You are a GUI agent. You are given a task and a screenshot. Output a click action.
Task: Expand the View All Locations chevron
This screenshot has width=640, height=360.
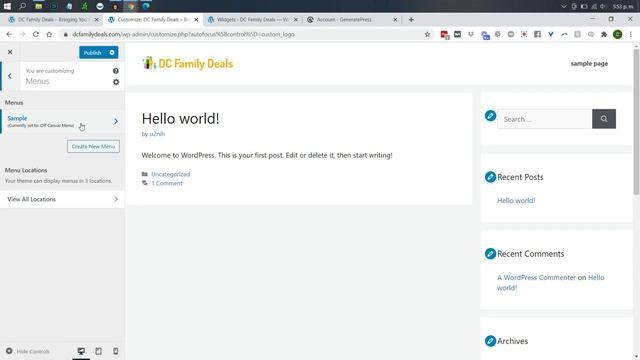pyautogui.click(x=116, y=199)
